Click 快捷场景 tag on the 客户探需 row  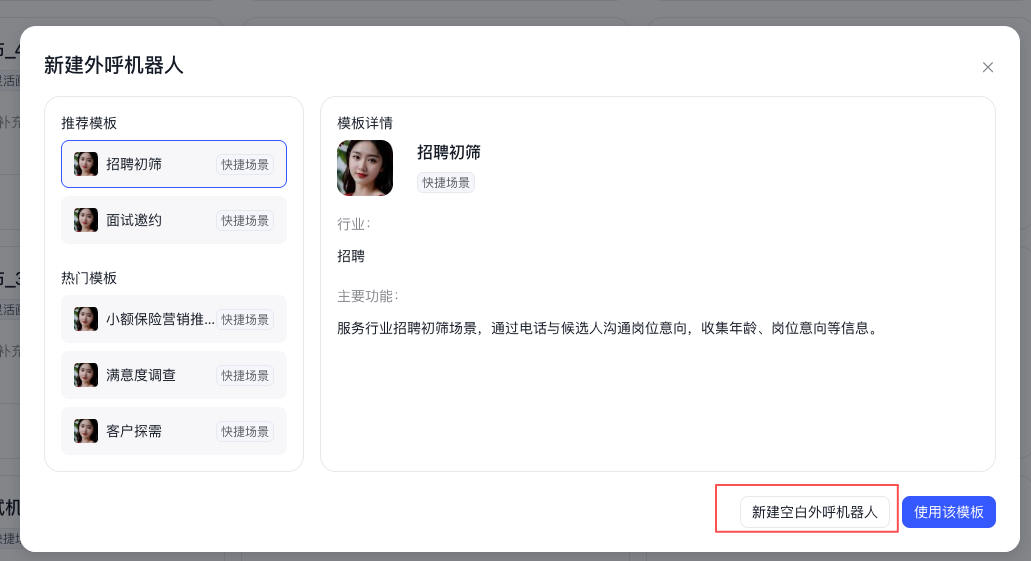245,431
